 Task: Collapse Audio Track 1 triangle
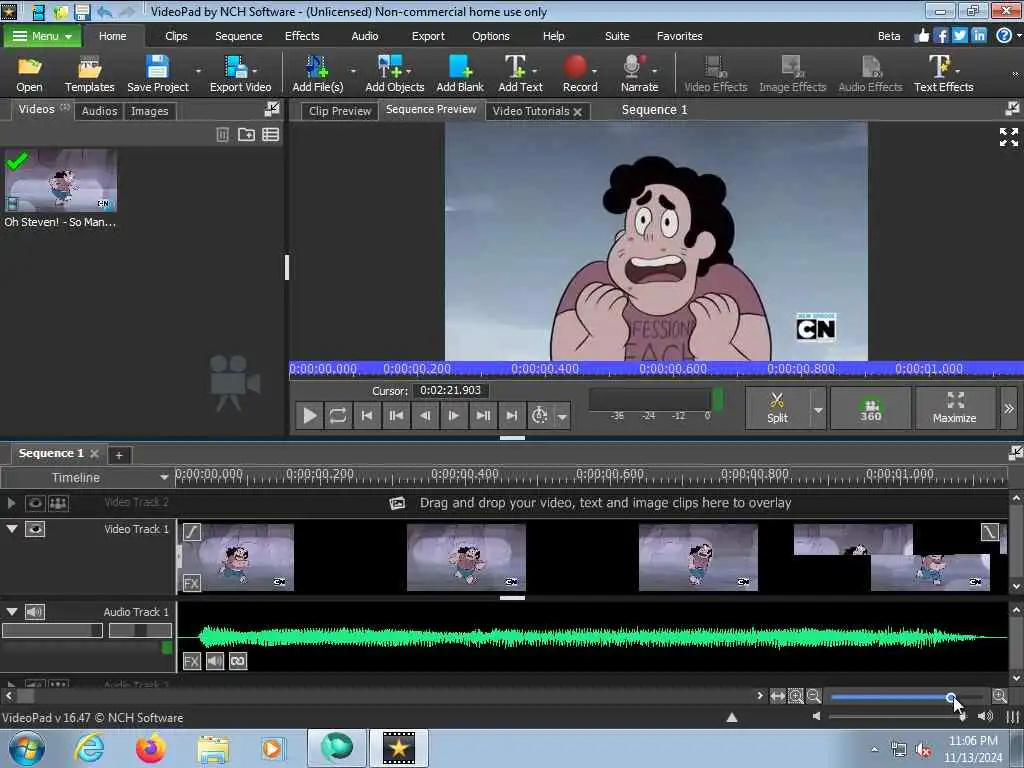point(12,611)
